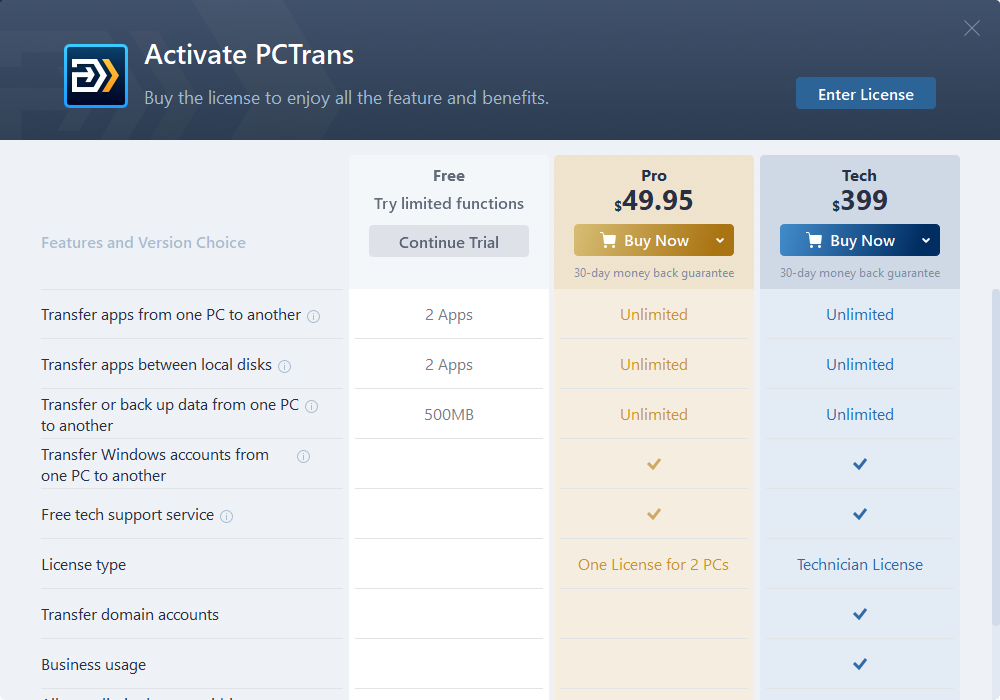The width and height of the screenshot is (1000, 700).
Task: Click the Tech checkmark for Business usage
Action: (x=860, y=664)
